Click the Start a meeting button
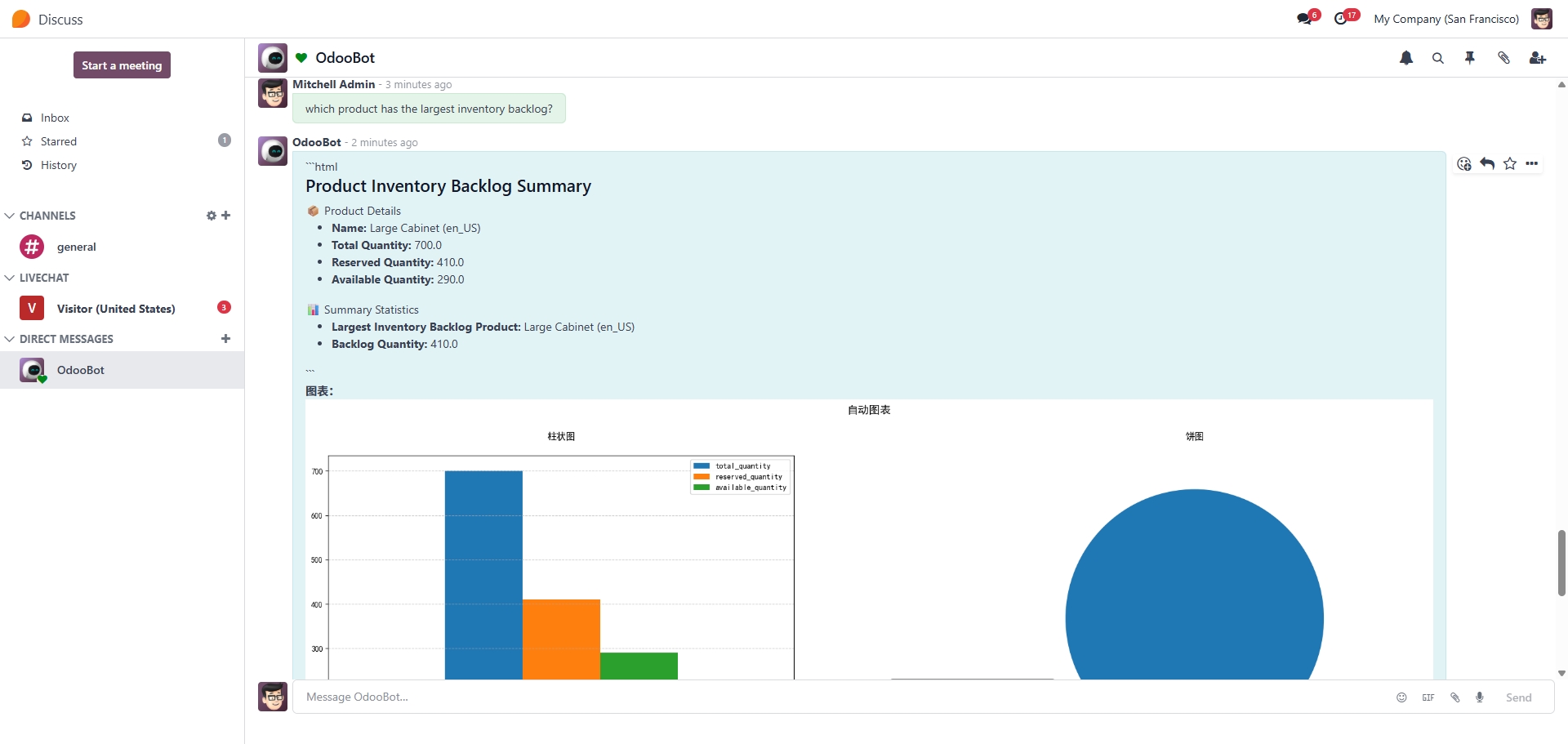The image size is (1568, 744). tap(122, 65)
